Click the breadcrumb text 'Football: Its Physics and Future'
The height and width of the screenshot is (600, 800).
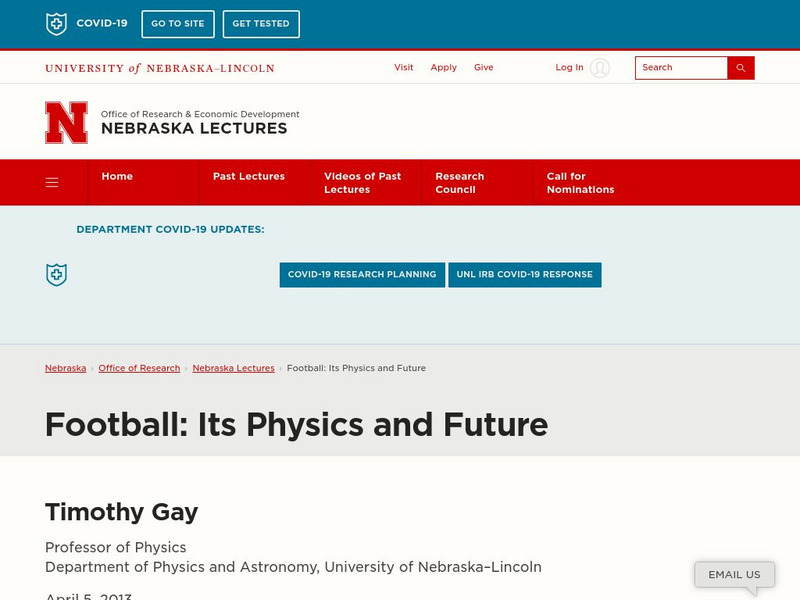[356, 368]
